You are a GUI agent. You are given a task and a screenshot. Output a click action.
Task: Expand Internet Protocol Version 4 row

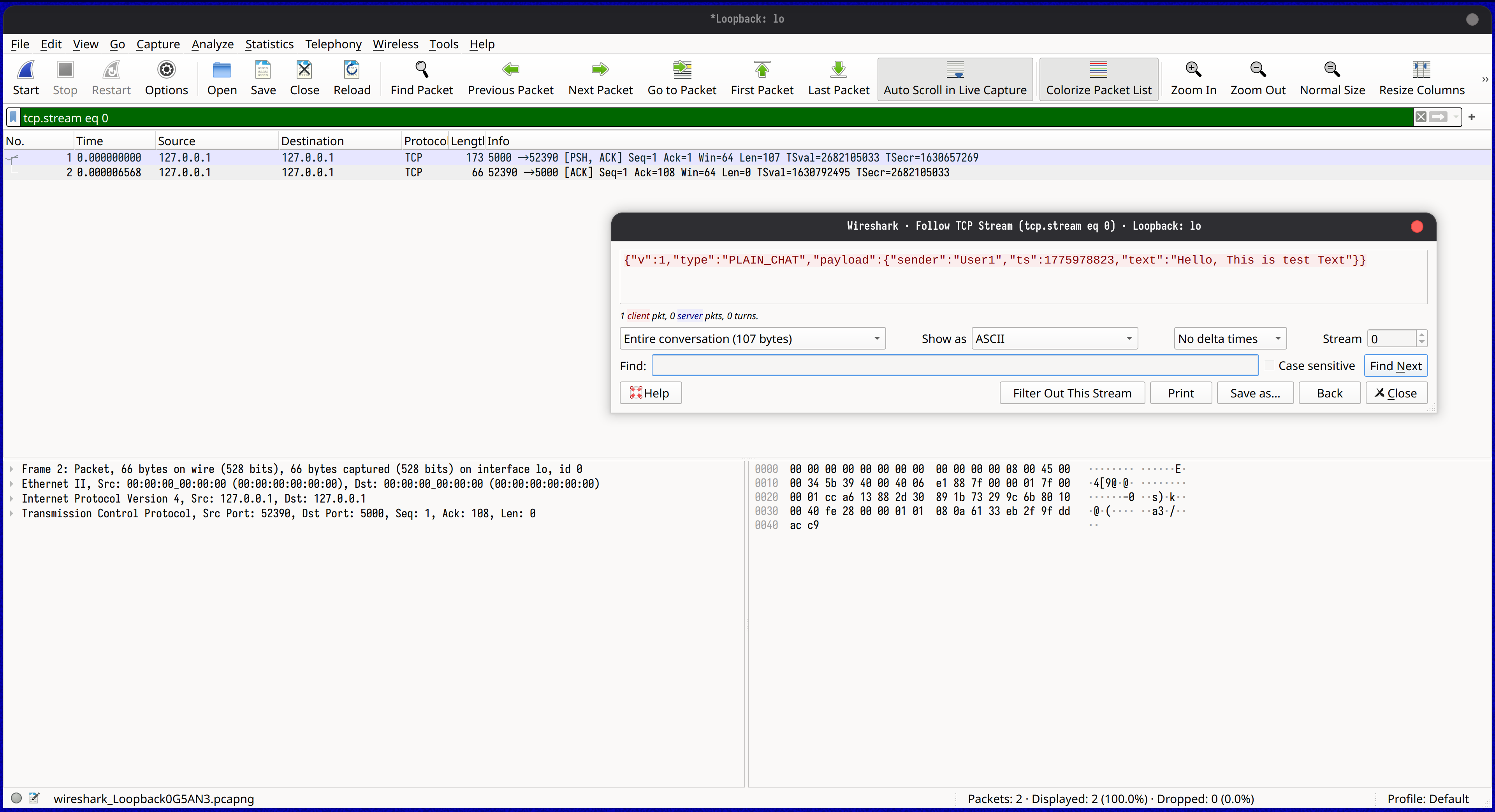point(12,499)
